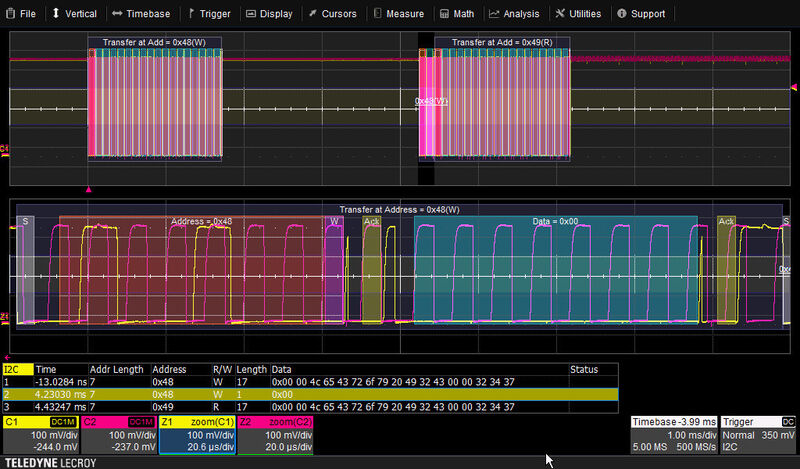
Task: Click the ruler icon beside Measure
Action: coord(378,13)
